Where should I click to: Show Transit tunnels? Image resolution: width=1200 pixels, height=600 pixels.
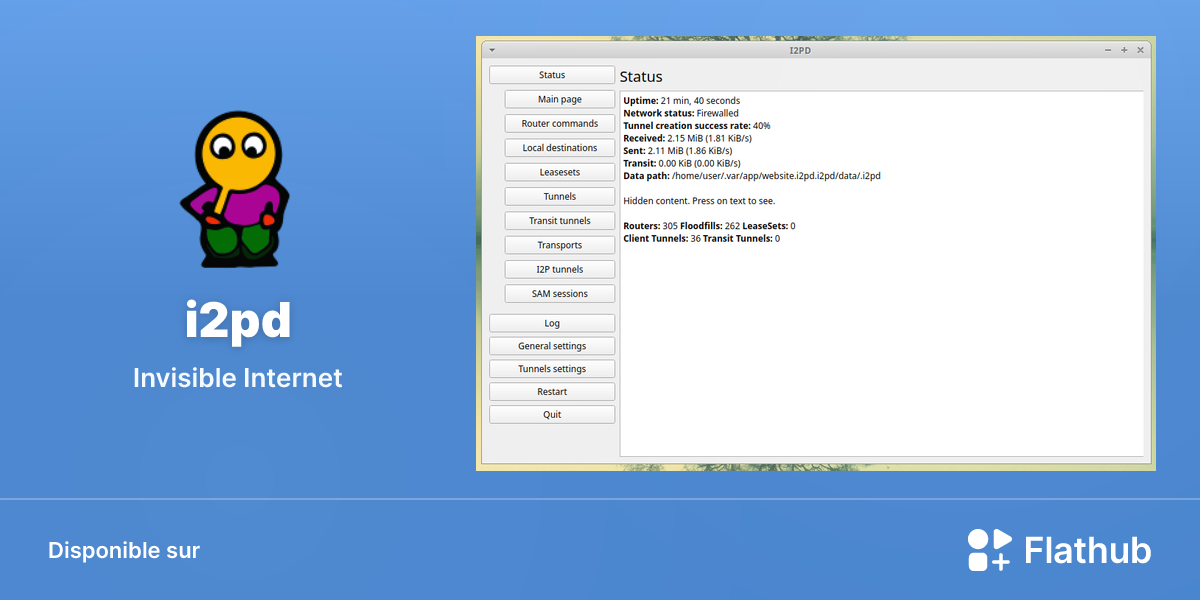(560, 221)
